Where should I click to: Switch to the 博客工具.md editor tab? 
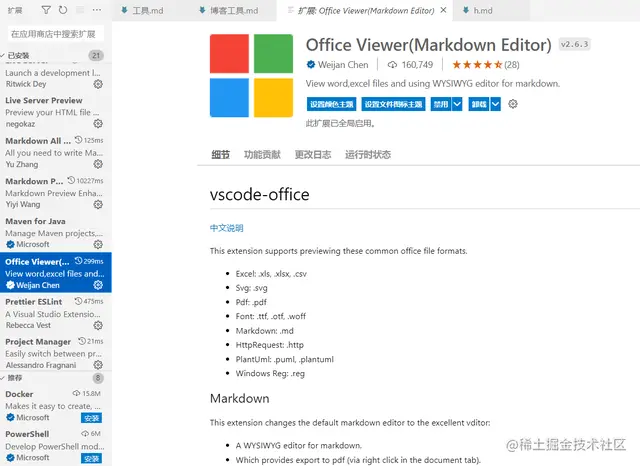pyautogui.click(x=234, y=11)
